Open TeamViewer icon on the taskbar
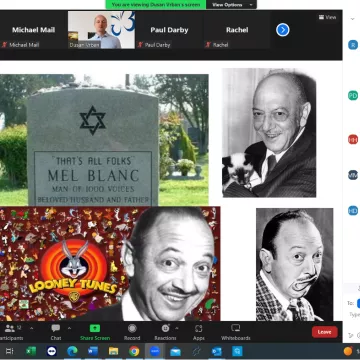Image resolution: width=360 pixels, height=360 pixels. [x=52, y=351]
